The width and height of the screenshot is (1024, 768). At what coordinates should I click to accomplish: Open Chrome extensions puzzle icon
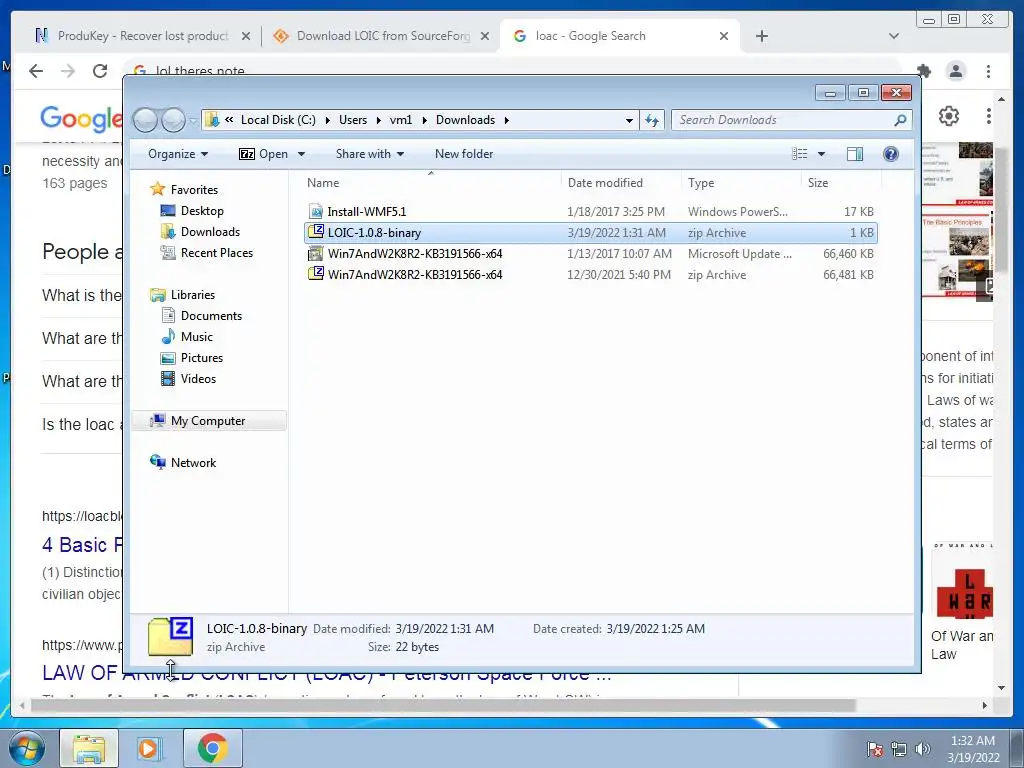coord(923,71)
